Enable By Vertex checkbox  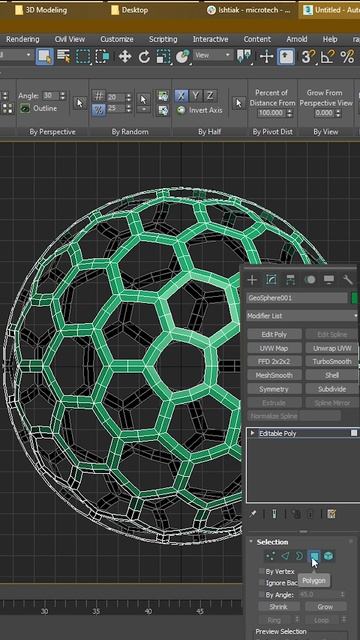262,571
